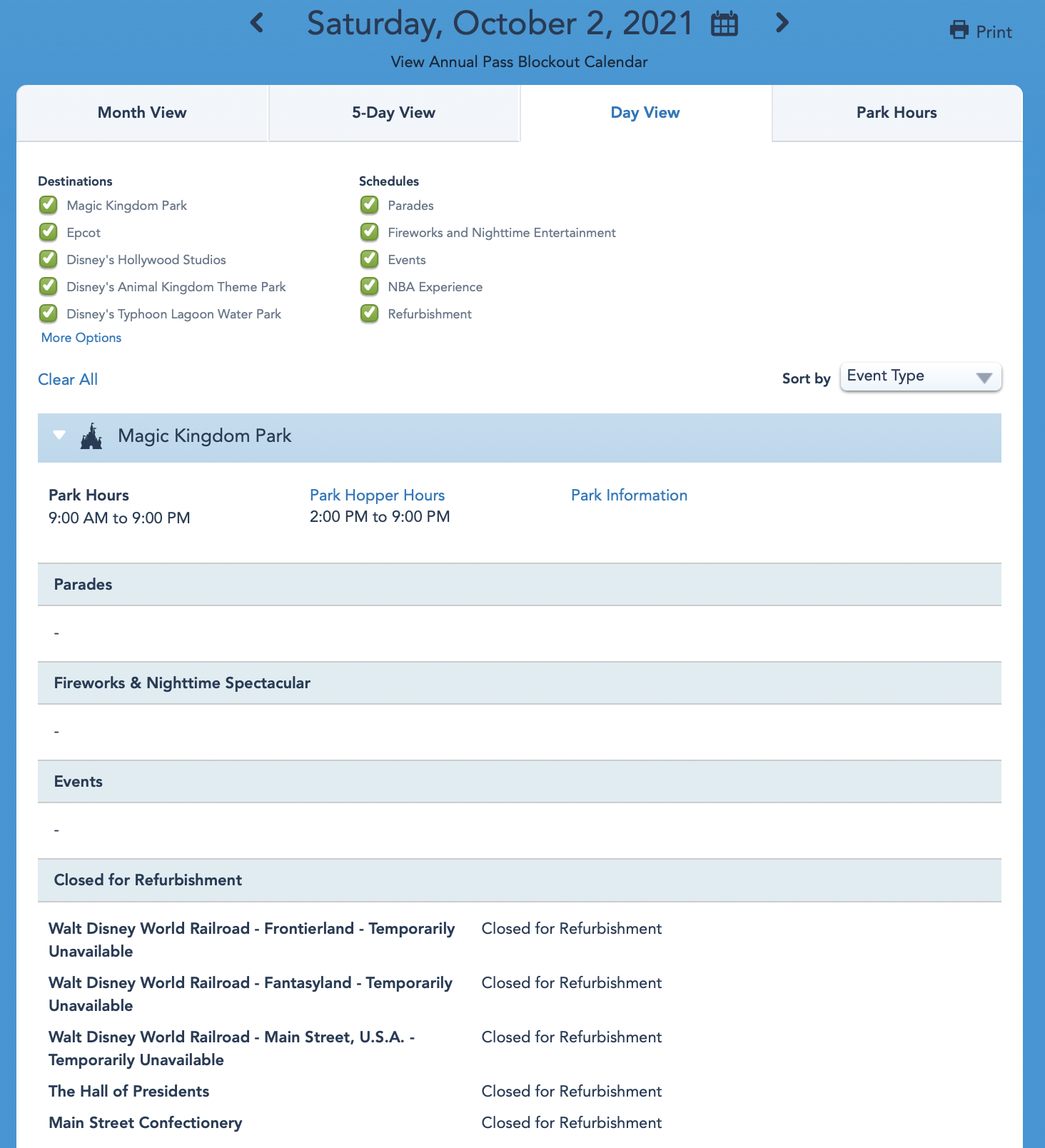Click the Events section header
Image resolution: width=1045 pixels, height=1148 pixels.
click(x=520, y=782)
